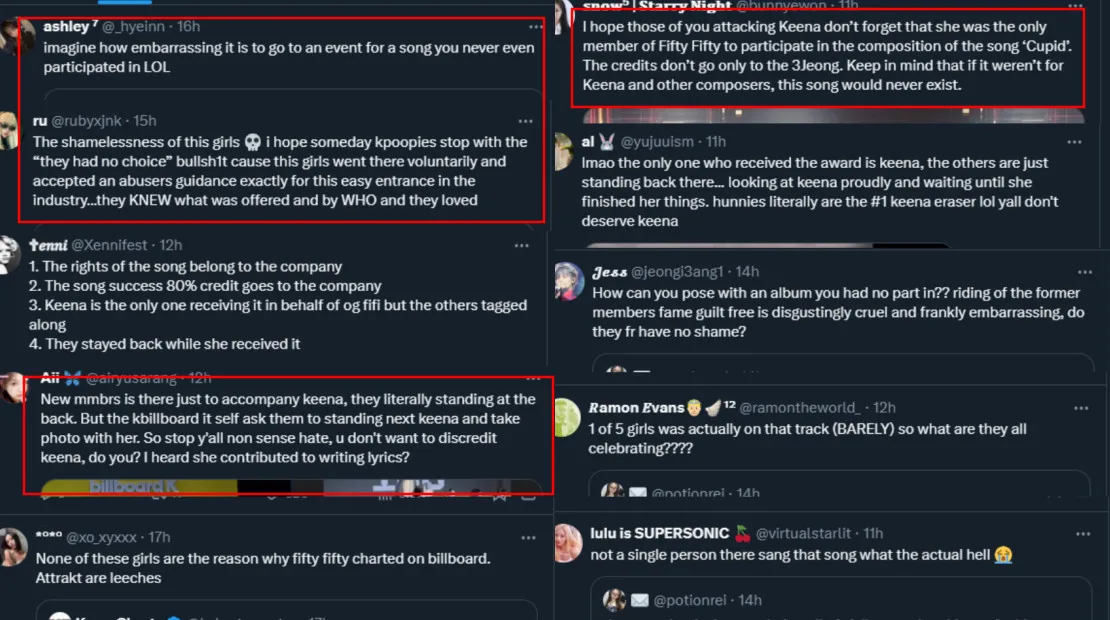Expand more options on Ramon Evans's tweet
Image resolution: width=1110 pixels, height=620 pixels.
pyautogui.click(x=1081, y=408)
